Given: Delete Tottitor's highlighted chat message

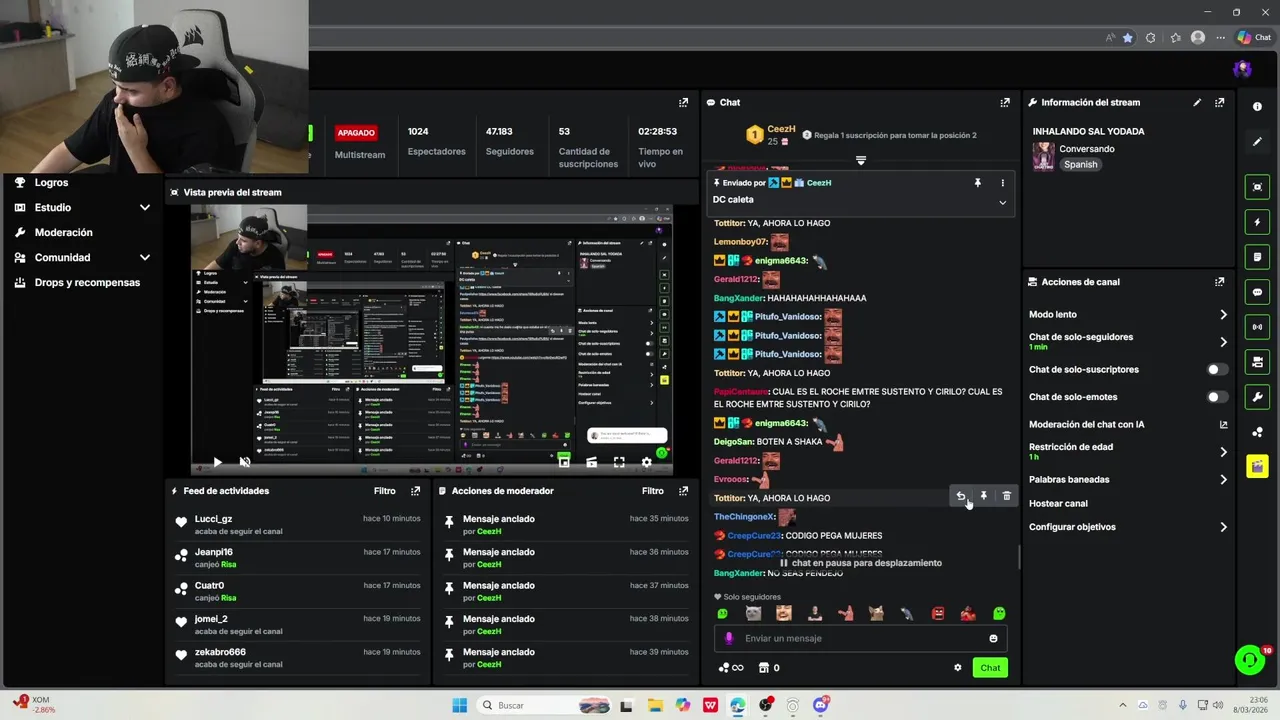Looking at the screenshot, I should tap(1007, 496).
